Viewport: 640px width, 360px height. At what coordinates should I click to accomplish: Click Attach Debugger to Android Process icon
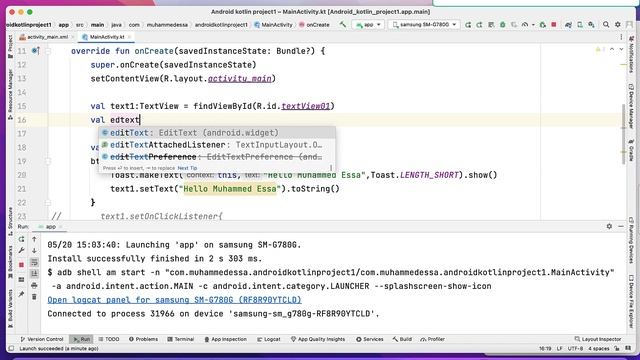click(x=542, y=25)
